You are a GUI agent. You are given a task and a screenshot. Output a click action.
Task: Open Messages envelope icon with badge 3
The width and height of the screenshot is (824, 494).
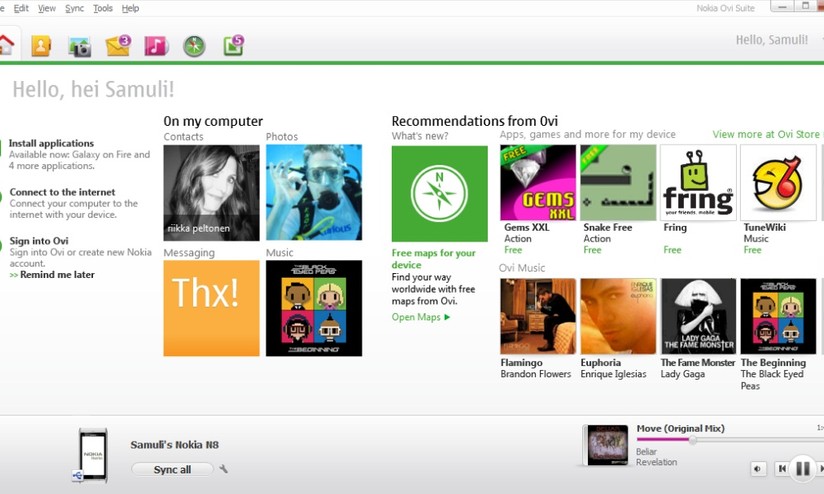pos(117,46)
